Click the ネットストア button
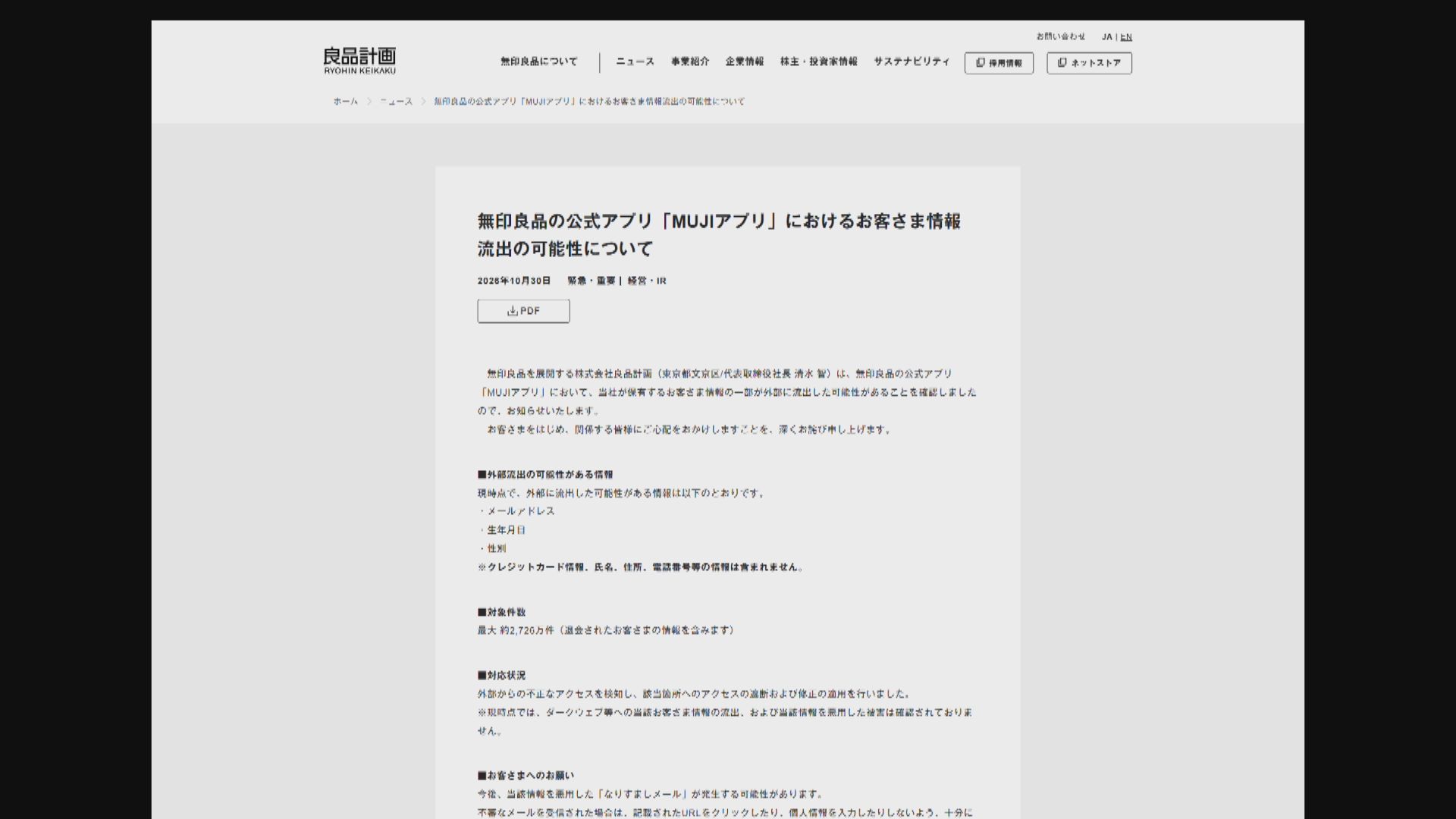 (1089, 63)
